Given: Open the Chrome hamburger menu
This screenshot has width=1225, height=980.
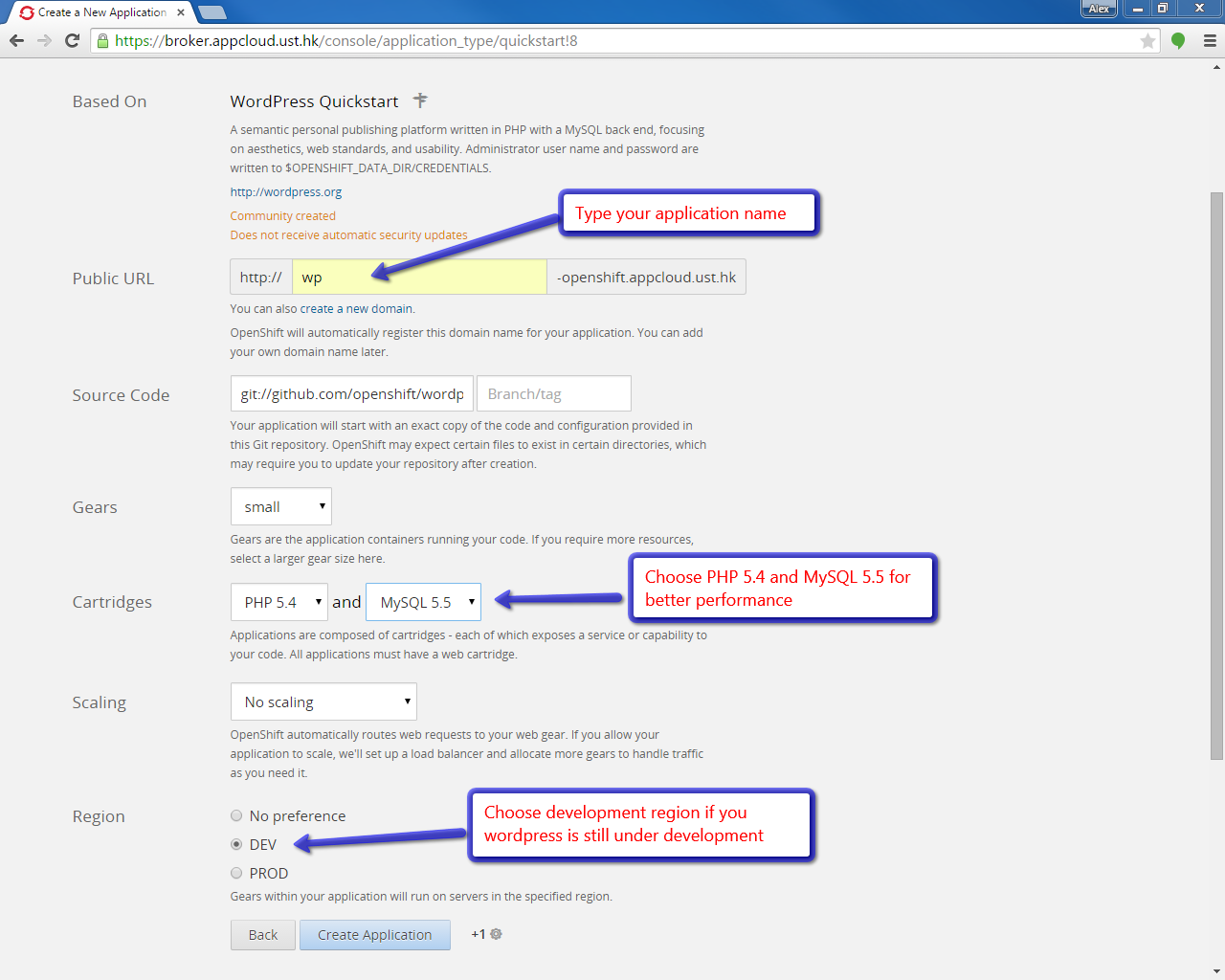Looking at the screenshot, I should pos(1210,41).
